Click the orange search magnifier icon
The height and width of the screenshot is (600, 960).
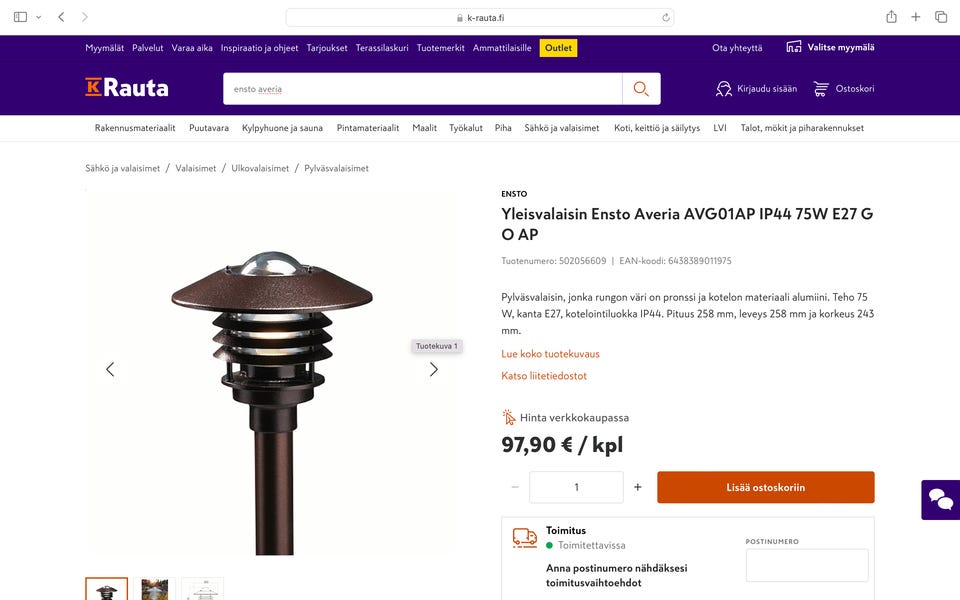coord(641,89)
